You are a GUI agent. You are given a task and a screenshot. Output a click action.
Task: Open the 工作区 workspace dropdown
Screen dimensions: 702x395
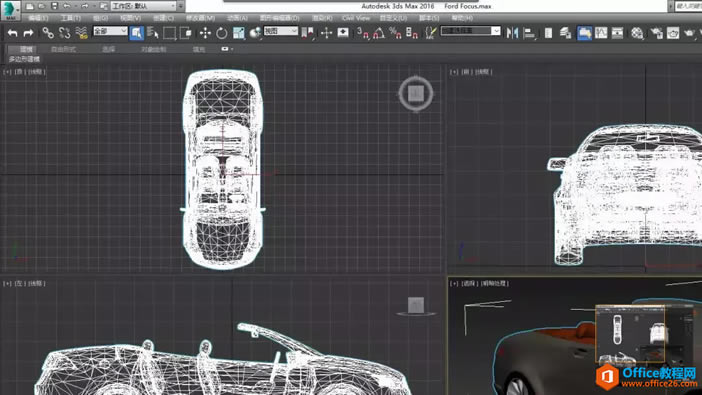click(143, 6)
